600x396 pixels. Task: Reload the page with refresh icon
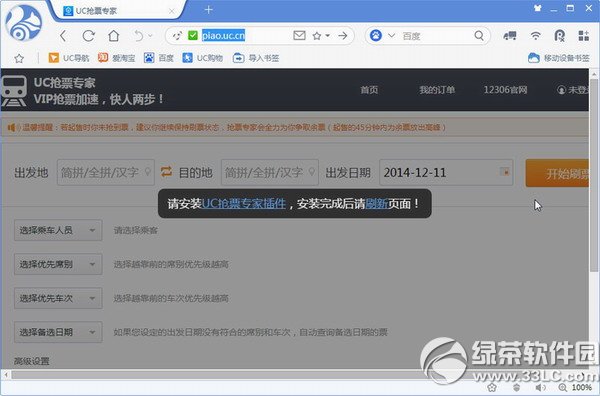(89, 36)
